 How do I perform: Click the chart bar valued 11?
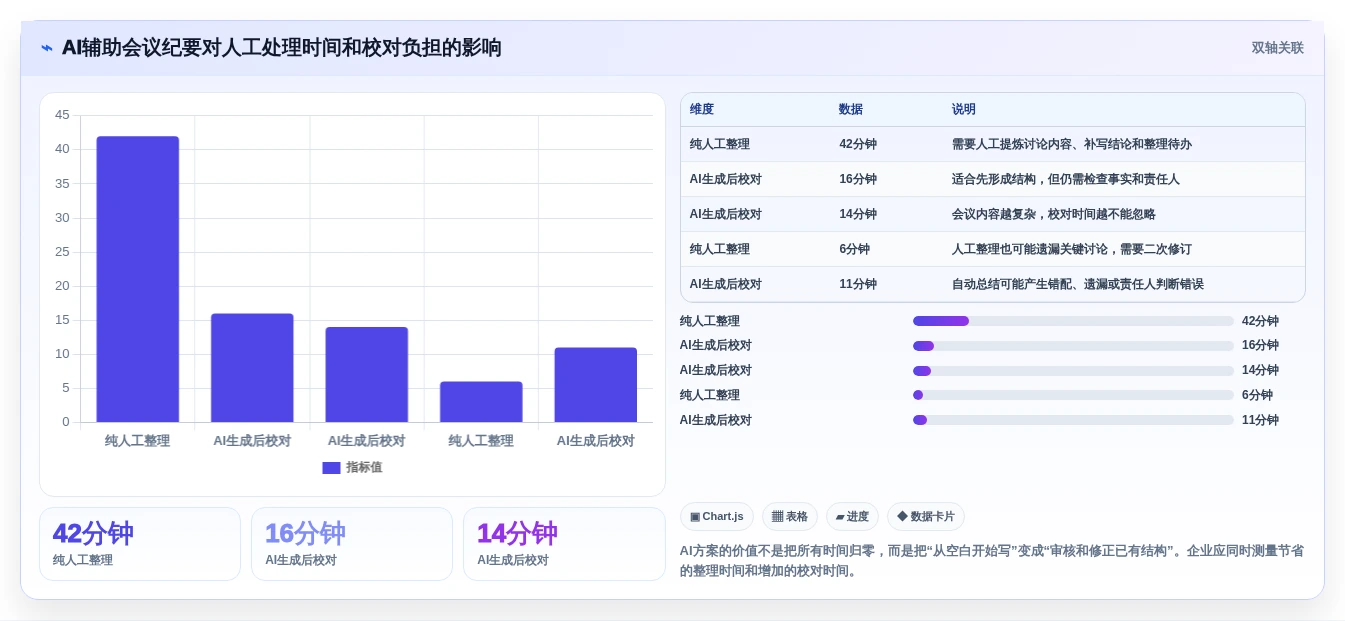click(596, 385)
